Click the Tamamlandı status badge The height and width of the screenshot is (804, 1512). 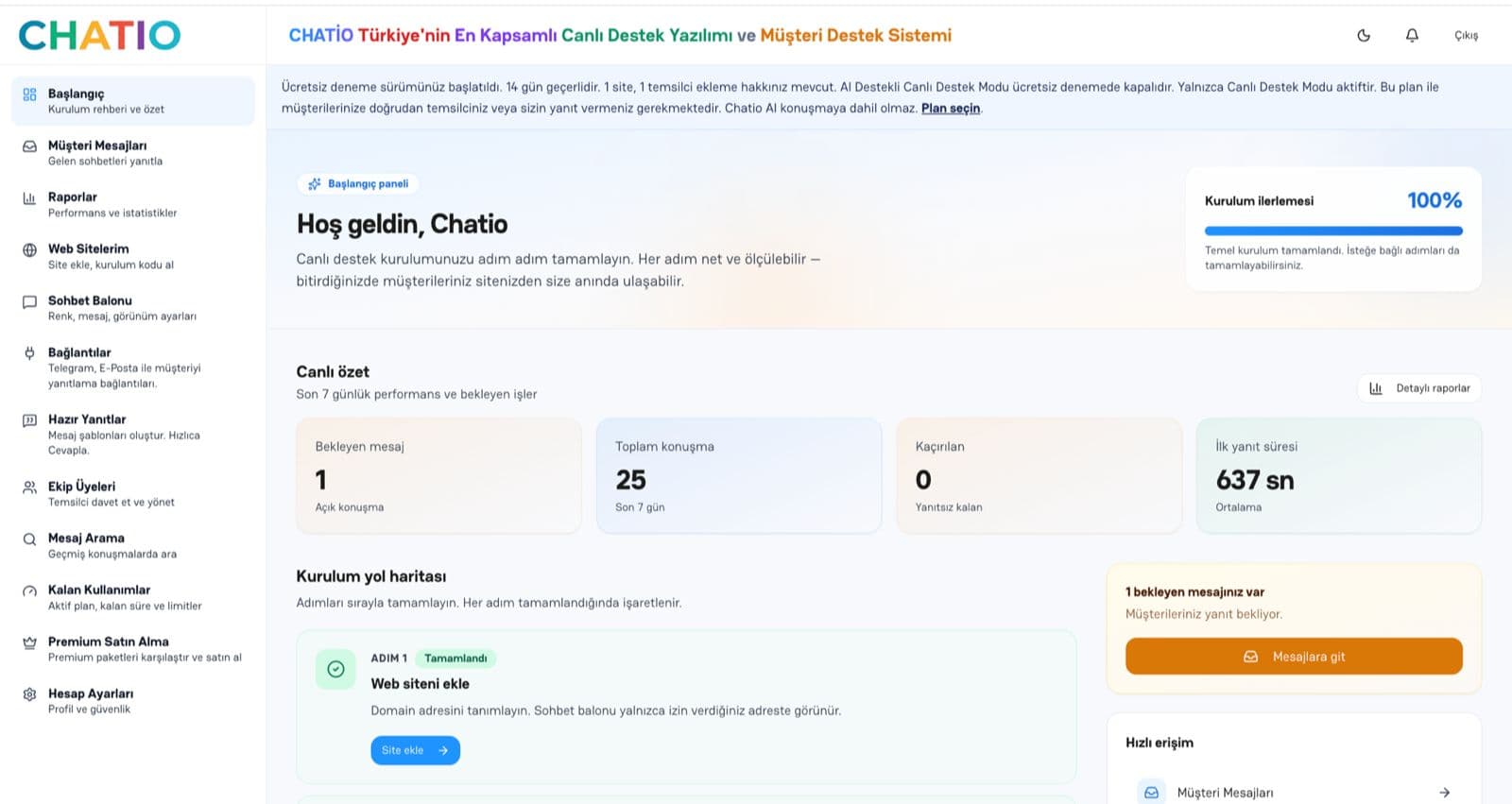pyautogui.click(x=455, y=659)
